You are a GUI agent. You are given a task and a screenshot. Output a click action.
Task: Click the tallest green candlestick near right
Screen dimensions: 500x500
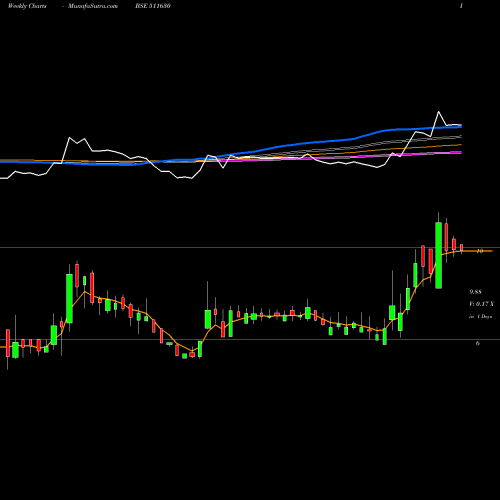[439, 255]
